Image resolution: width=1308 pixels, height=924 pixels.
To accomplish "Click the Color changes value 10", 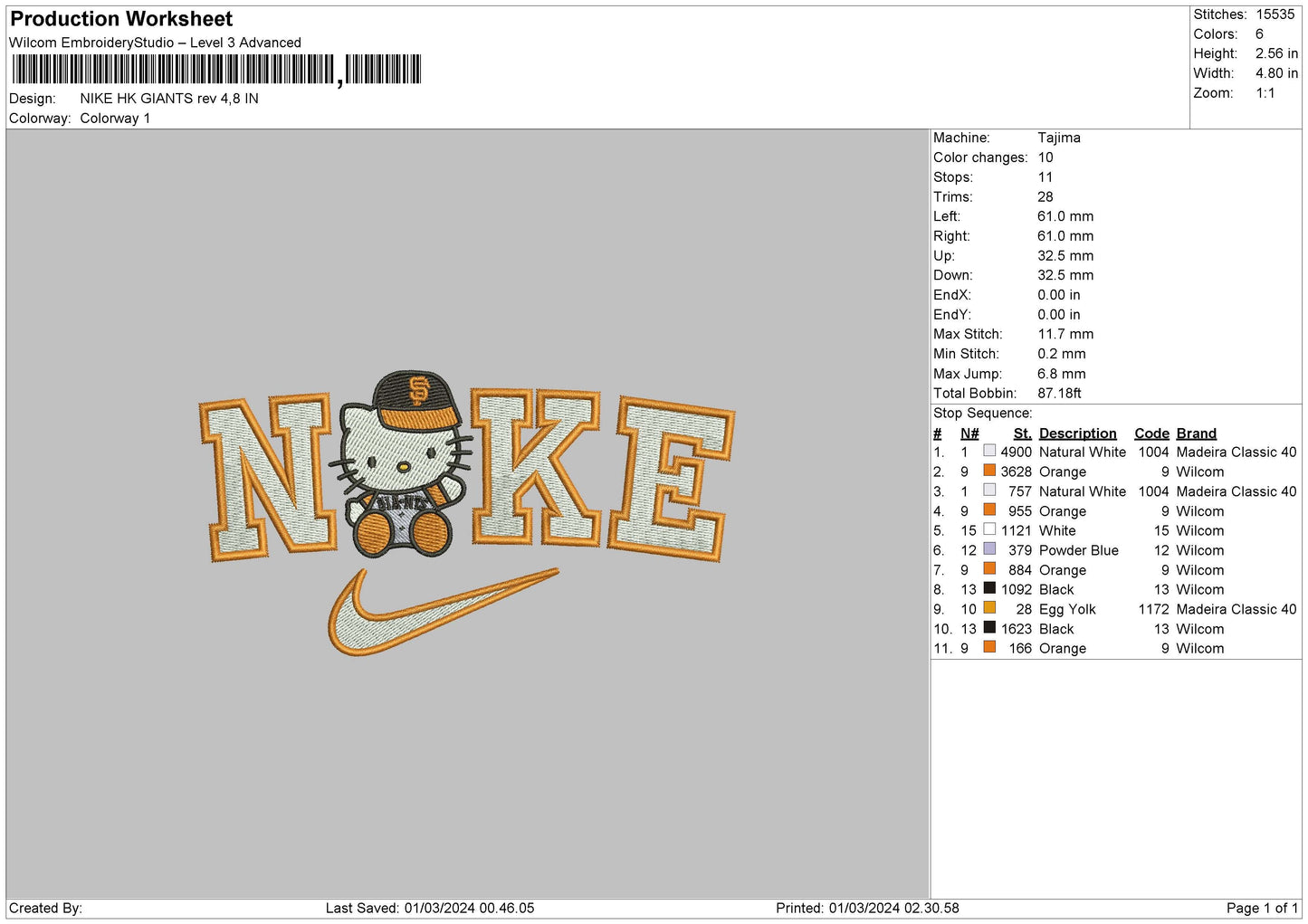I will coord(1045,157).
